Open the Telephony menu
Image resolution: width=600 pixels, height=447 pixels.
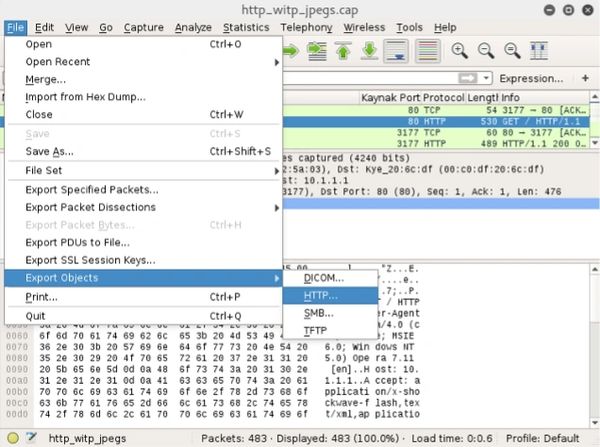306,28
